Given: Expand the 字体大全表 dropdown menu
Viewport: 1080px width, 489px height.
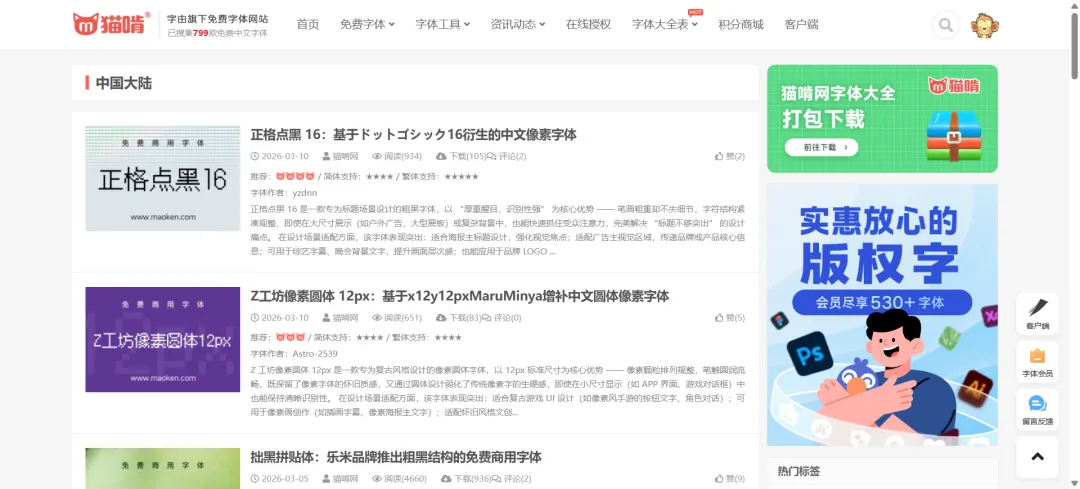Looking at the screenshot, I should (x=665, y=24).
